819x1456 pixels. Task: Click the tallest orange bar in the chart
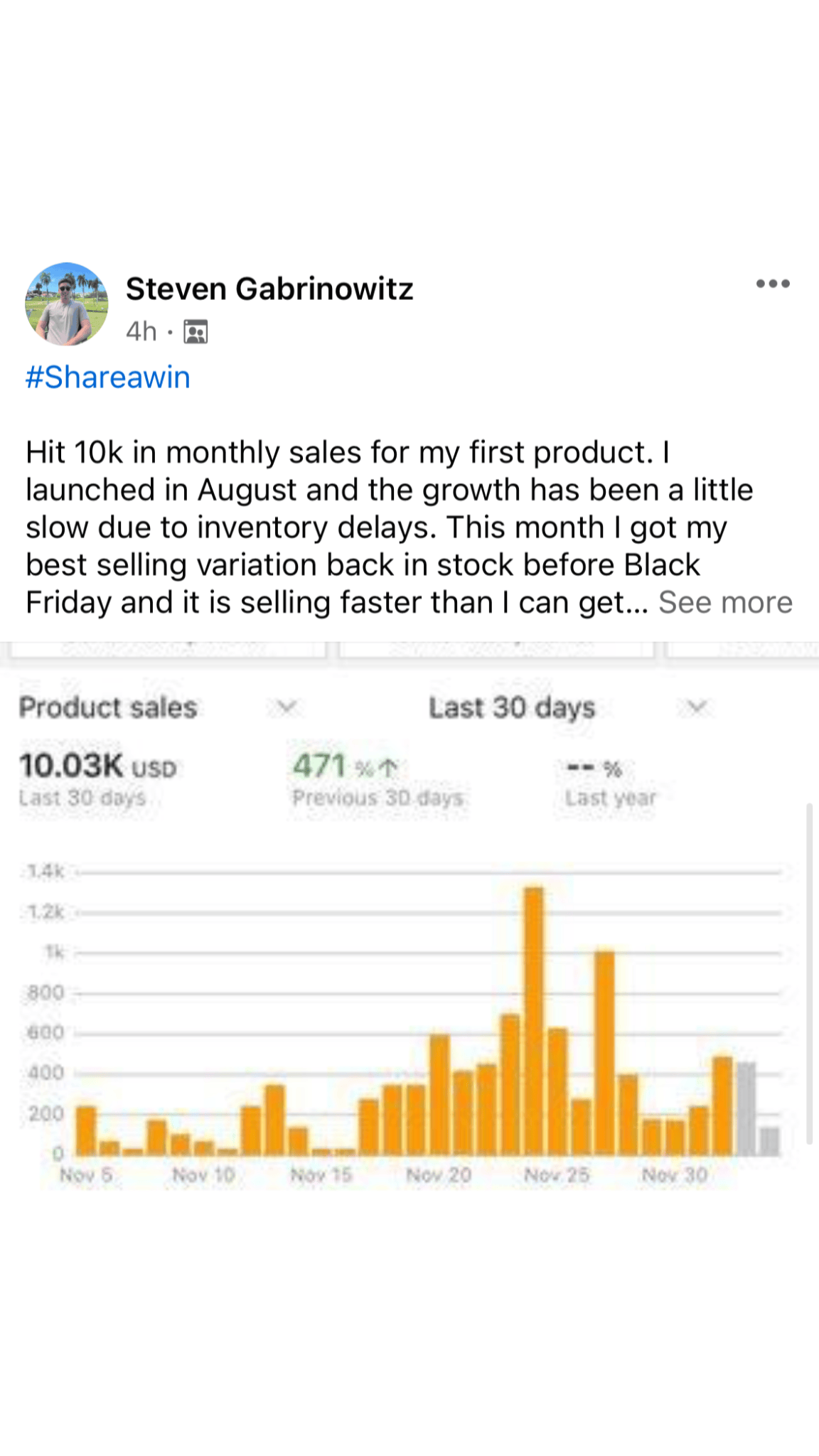coord(533,1021)
